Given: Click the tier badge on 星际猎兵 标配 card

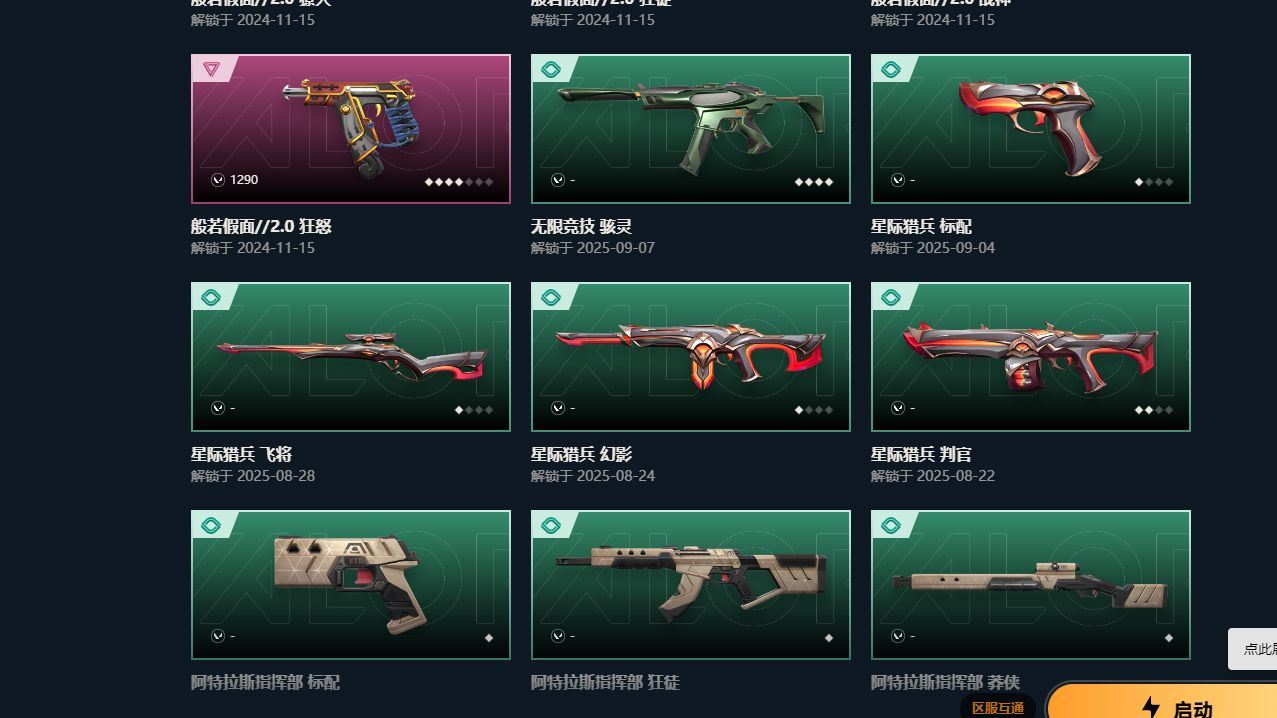Looking at the screenshot, I should click(x=891, y=69).
